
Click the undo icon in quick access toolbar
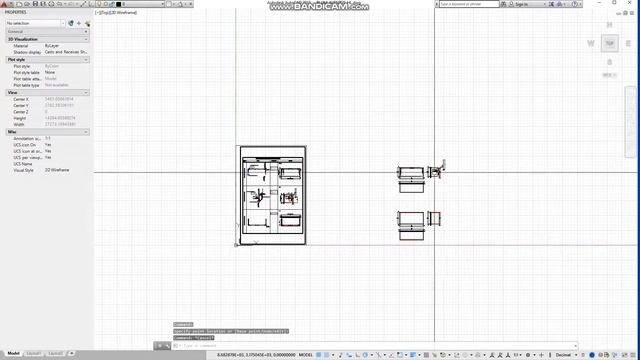click(x=60, y=4)
